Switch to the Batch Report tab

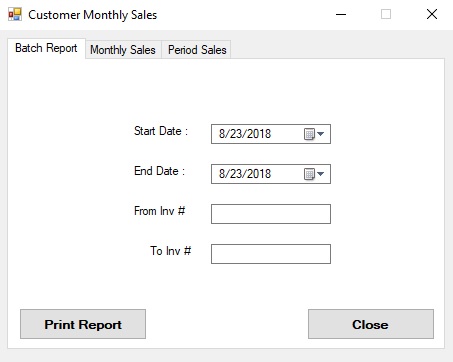[x=46, y=49]
